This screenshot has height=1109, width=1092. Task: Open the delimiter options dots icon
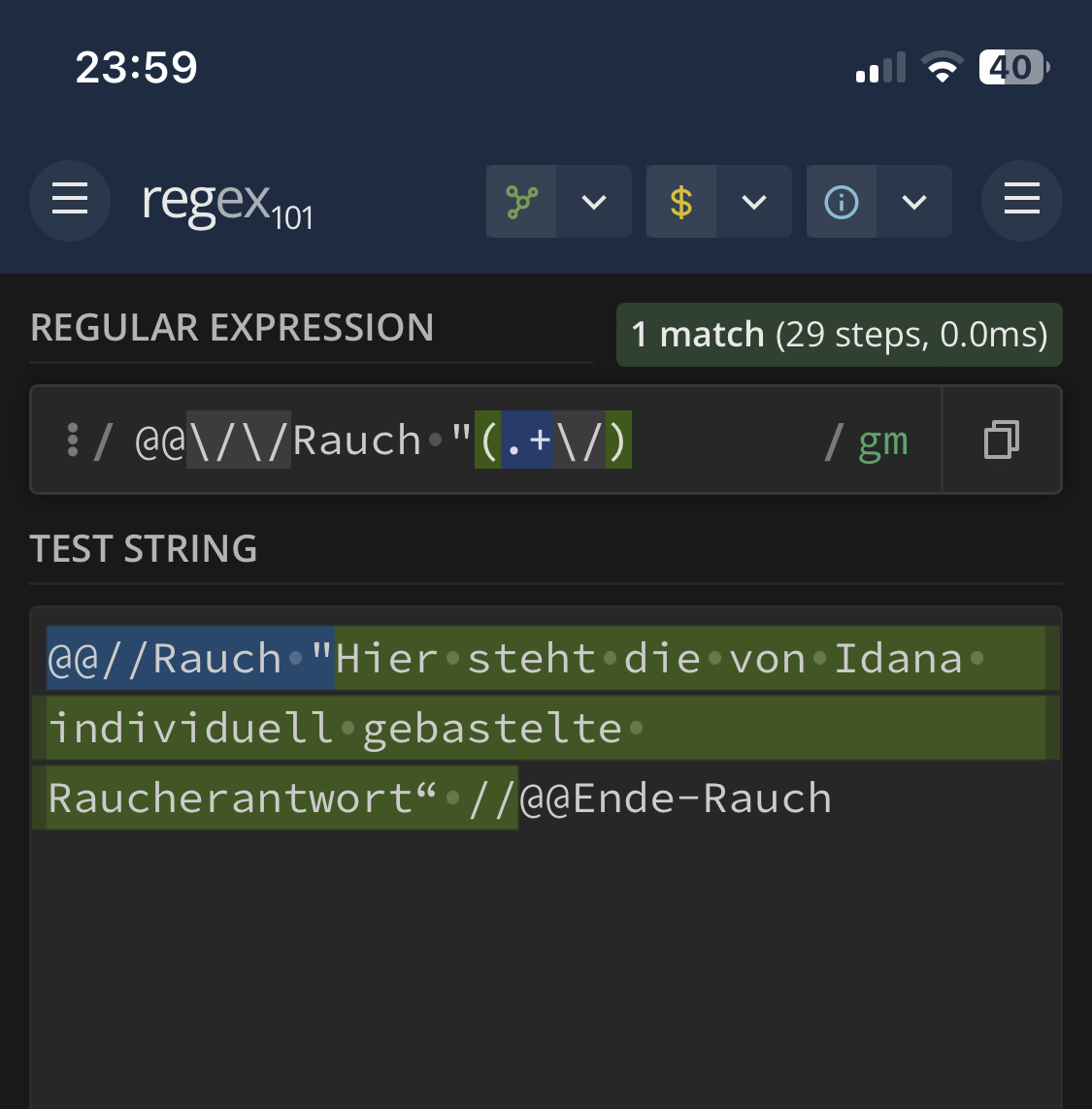(x=72, y=440)
